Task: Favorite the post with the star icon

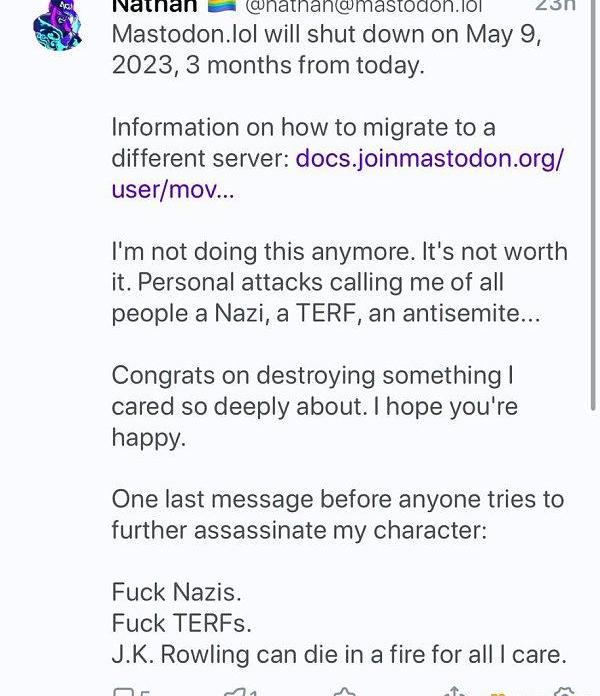Action: (344, 691)
